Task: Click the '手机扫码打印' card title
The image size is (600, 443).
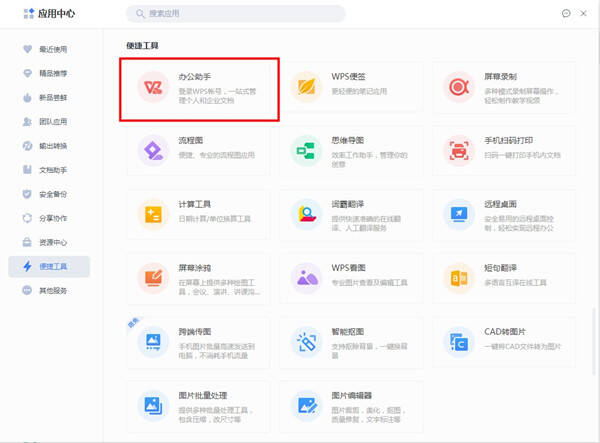Action: (509, 140)
